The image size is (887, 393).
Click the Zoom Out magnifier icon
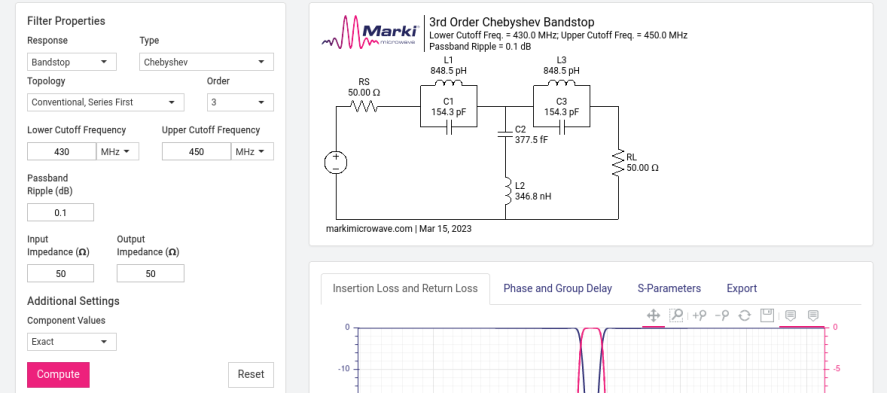click(x=722, y=316)
